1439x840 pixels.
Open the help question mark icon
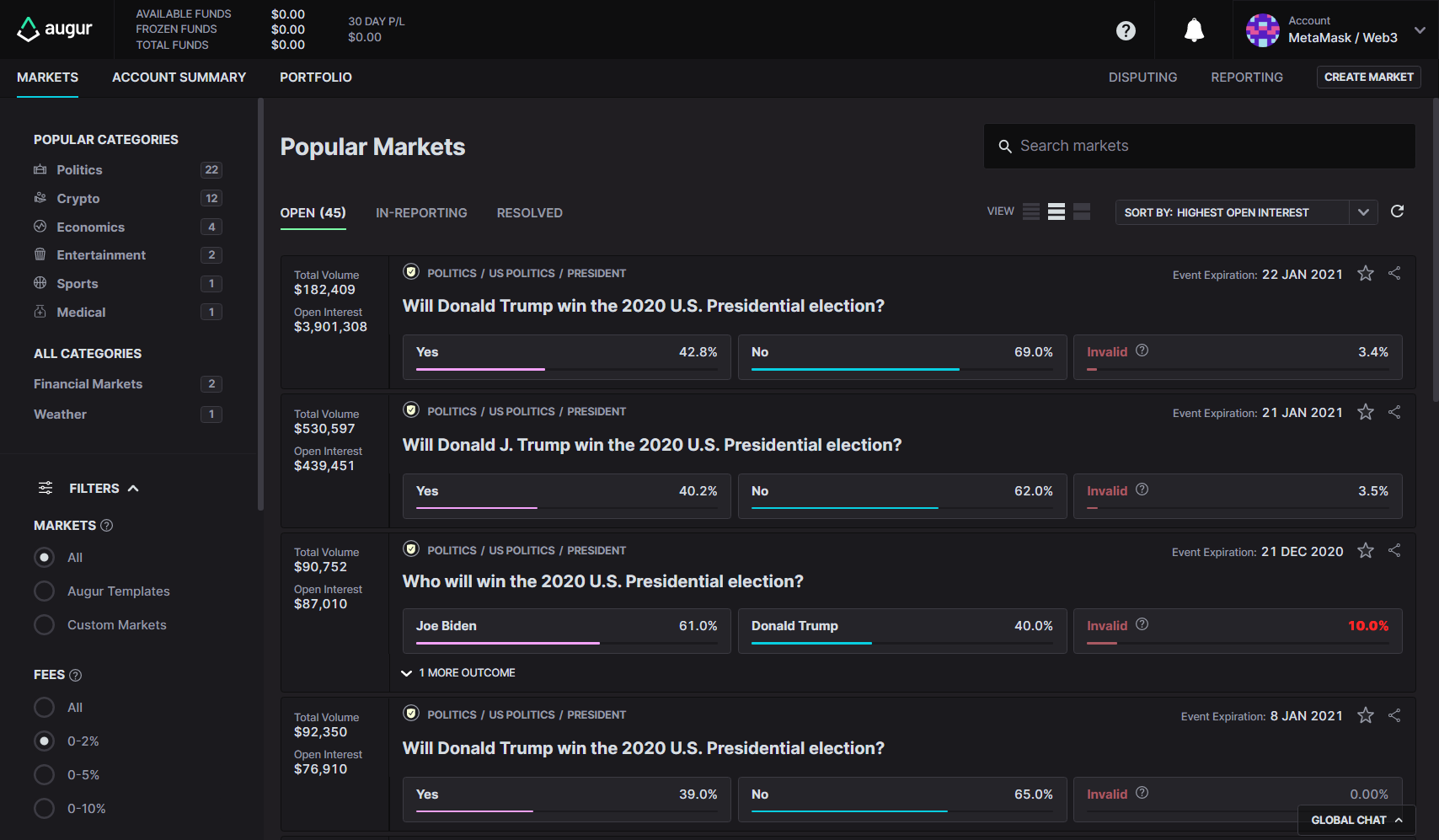[x=1126, y=30]
